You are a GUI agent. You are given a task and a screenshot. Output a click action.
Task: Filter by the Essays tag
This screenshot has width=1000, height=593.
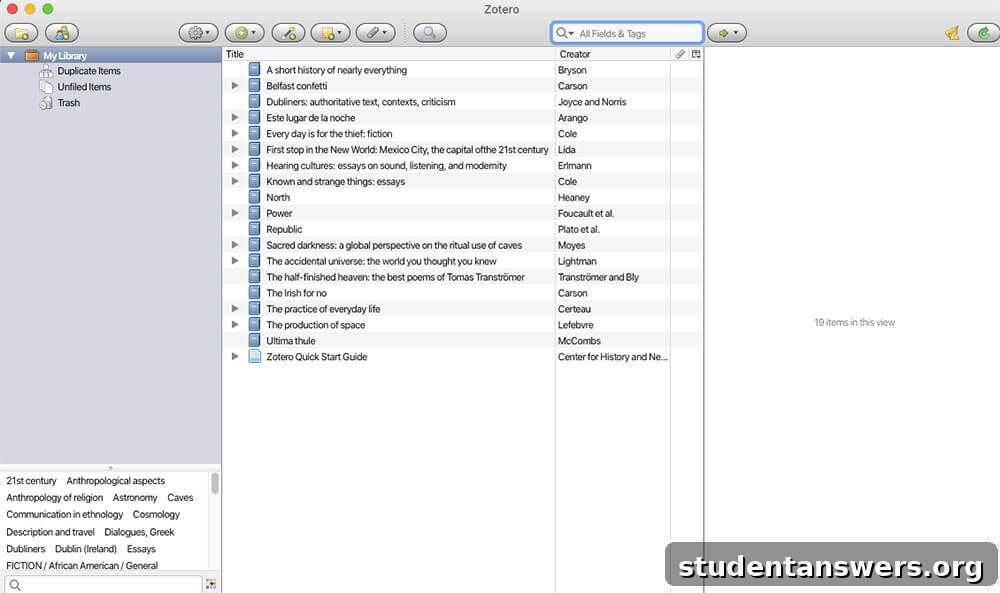tap(141, 549)
